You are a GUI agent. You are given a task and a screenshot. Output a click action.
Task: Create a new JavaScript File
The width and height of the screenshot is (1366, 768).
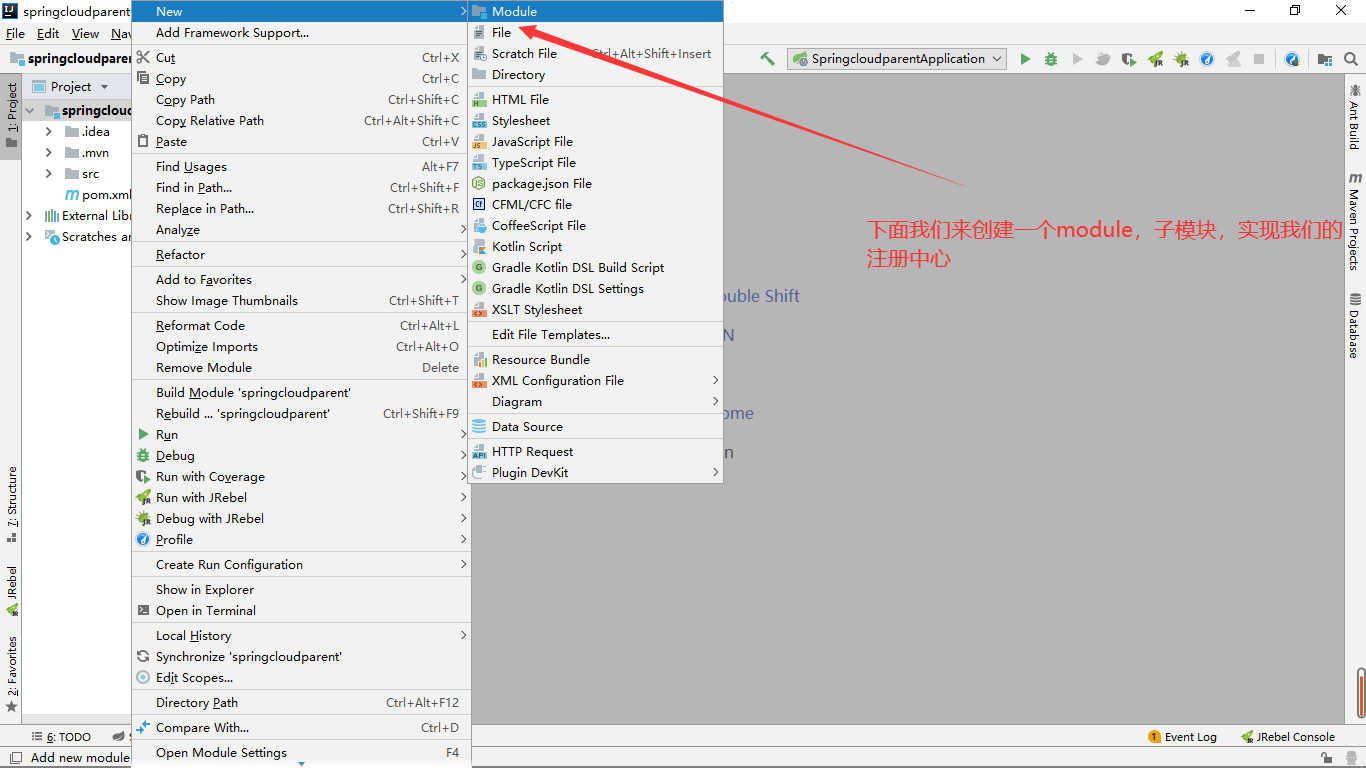(595, 142)
